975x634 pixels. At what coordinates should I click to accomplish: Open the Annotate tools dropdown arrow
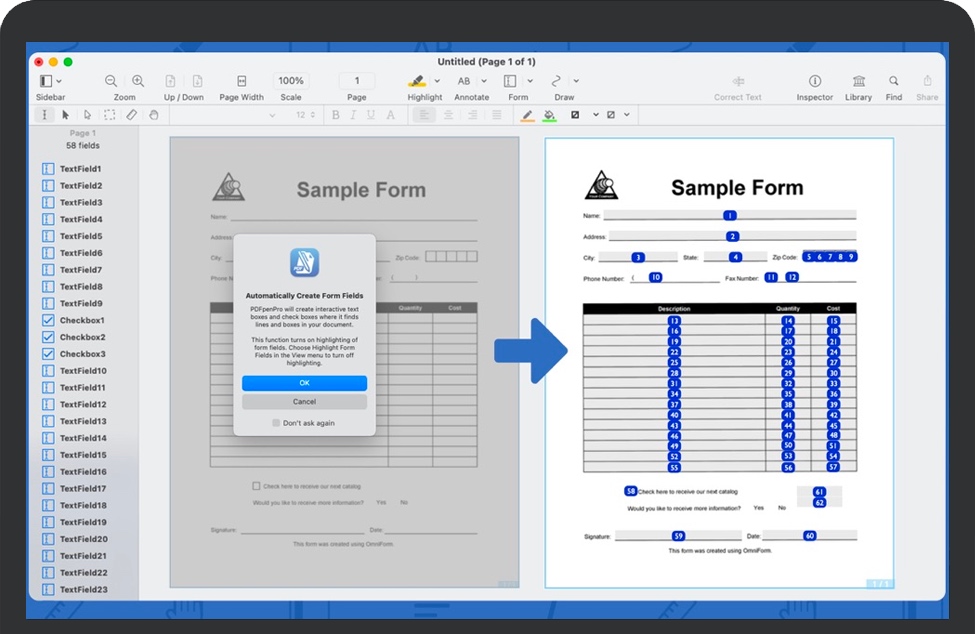click(484, 81)
